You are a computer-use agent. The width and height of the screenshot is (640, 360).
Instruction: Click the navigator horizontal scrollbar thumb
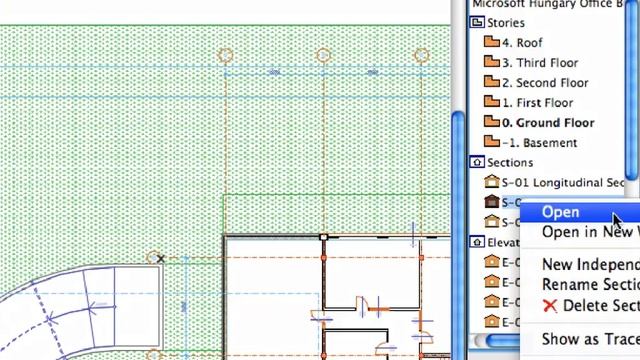[x=503, y=341]
